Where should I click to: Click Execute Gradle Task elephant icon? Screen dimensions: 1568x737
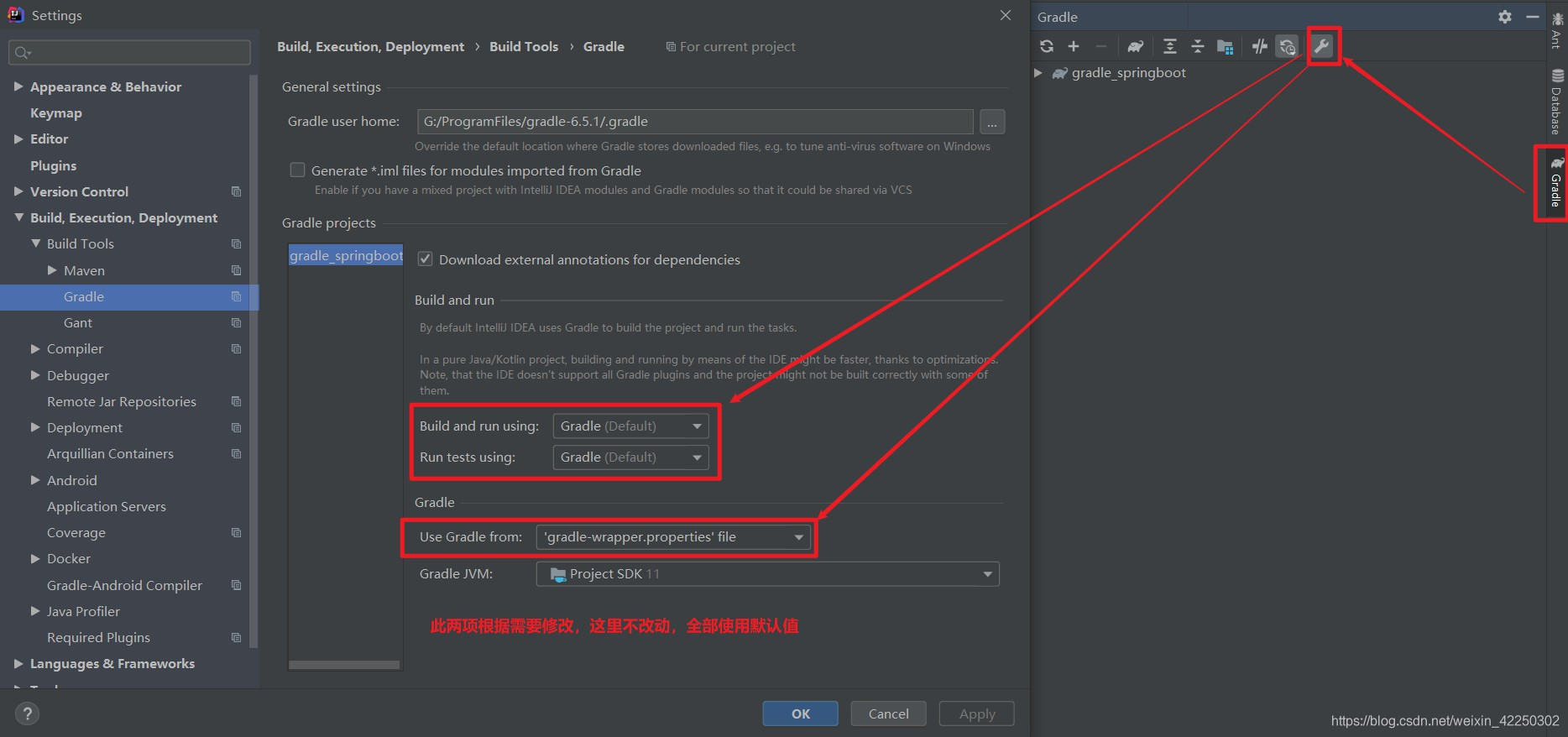(1135, 46)
